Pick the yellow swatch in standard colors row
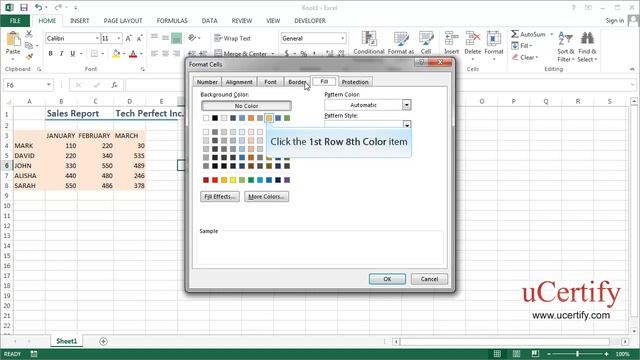Viewport: 640px width, 360px height. tap(233, 180)
